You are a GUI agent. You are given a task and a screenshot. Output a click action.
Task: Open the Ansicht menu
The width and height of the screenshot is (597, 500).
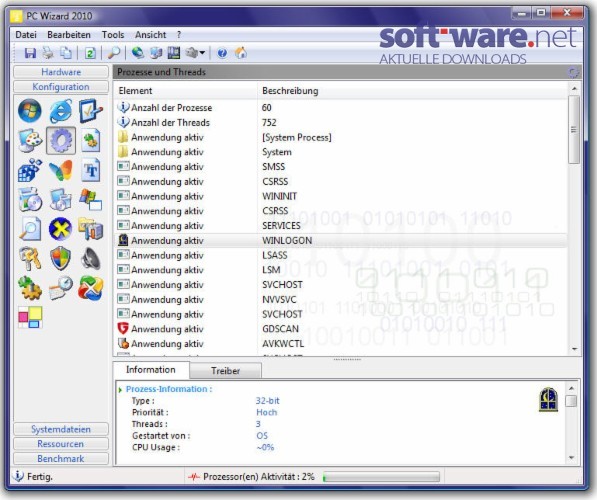150,35
